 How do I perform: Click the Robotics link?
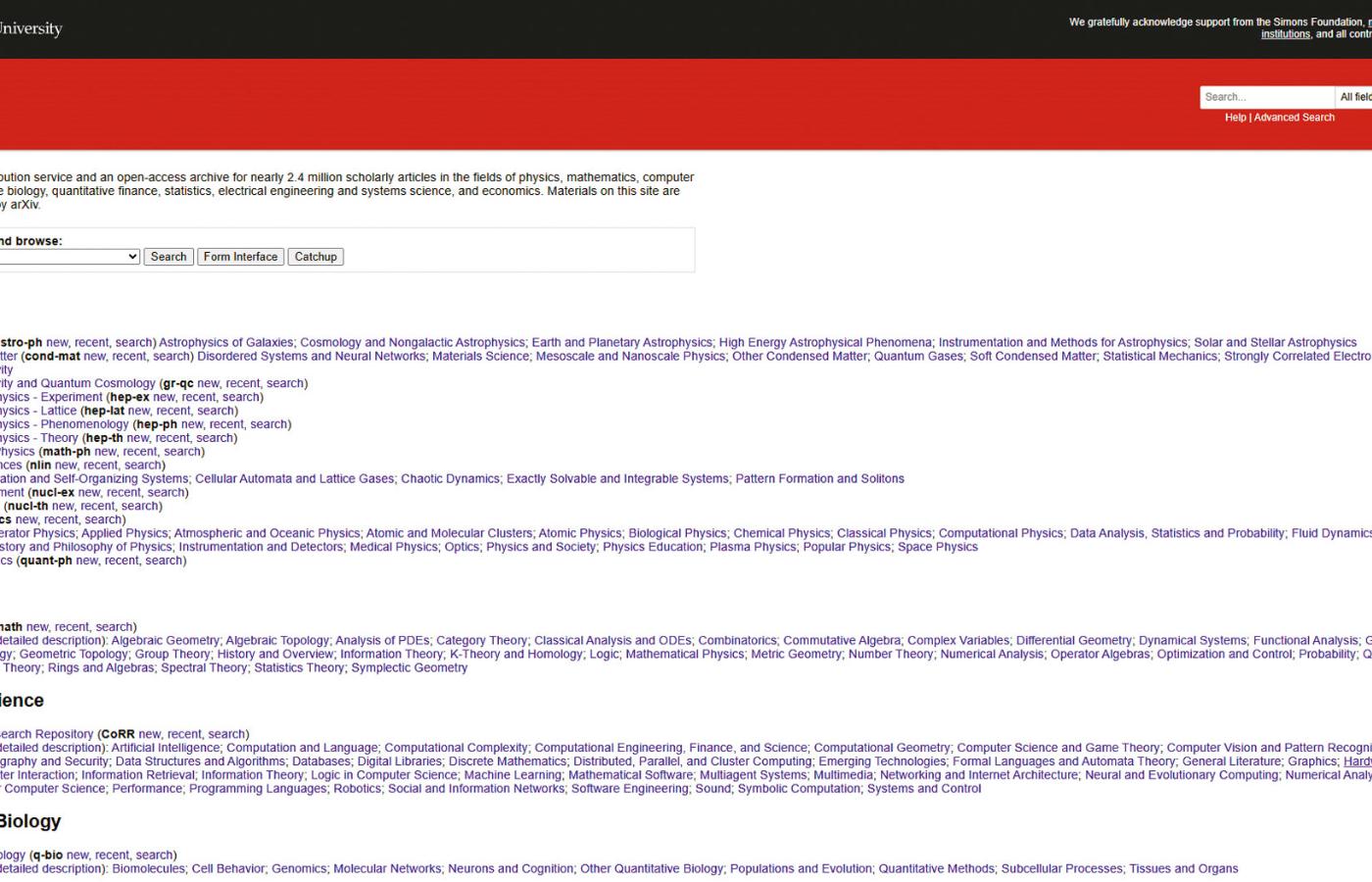tap(357, 789)
